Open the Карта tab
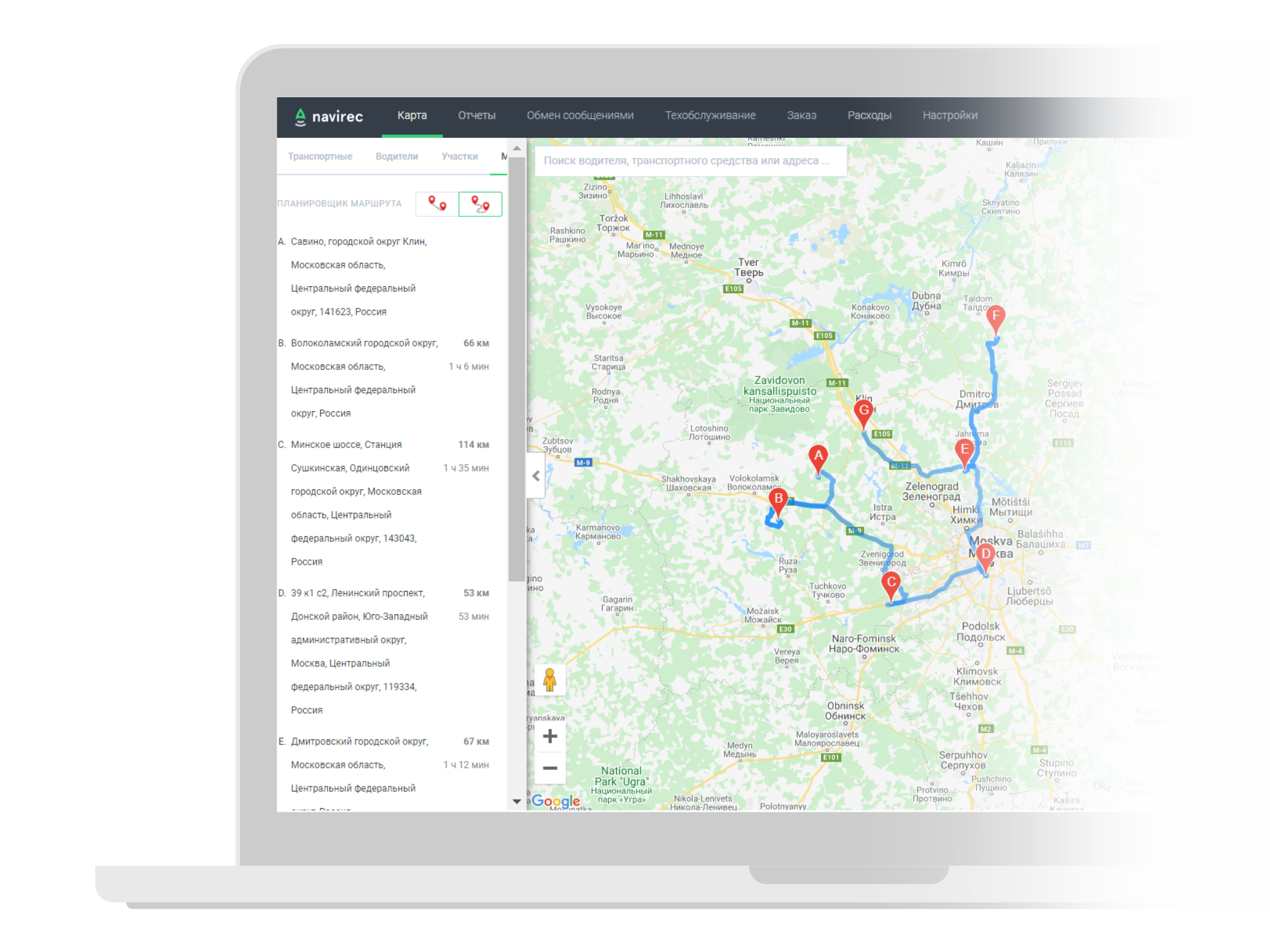 click(412, 116)
